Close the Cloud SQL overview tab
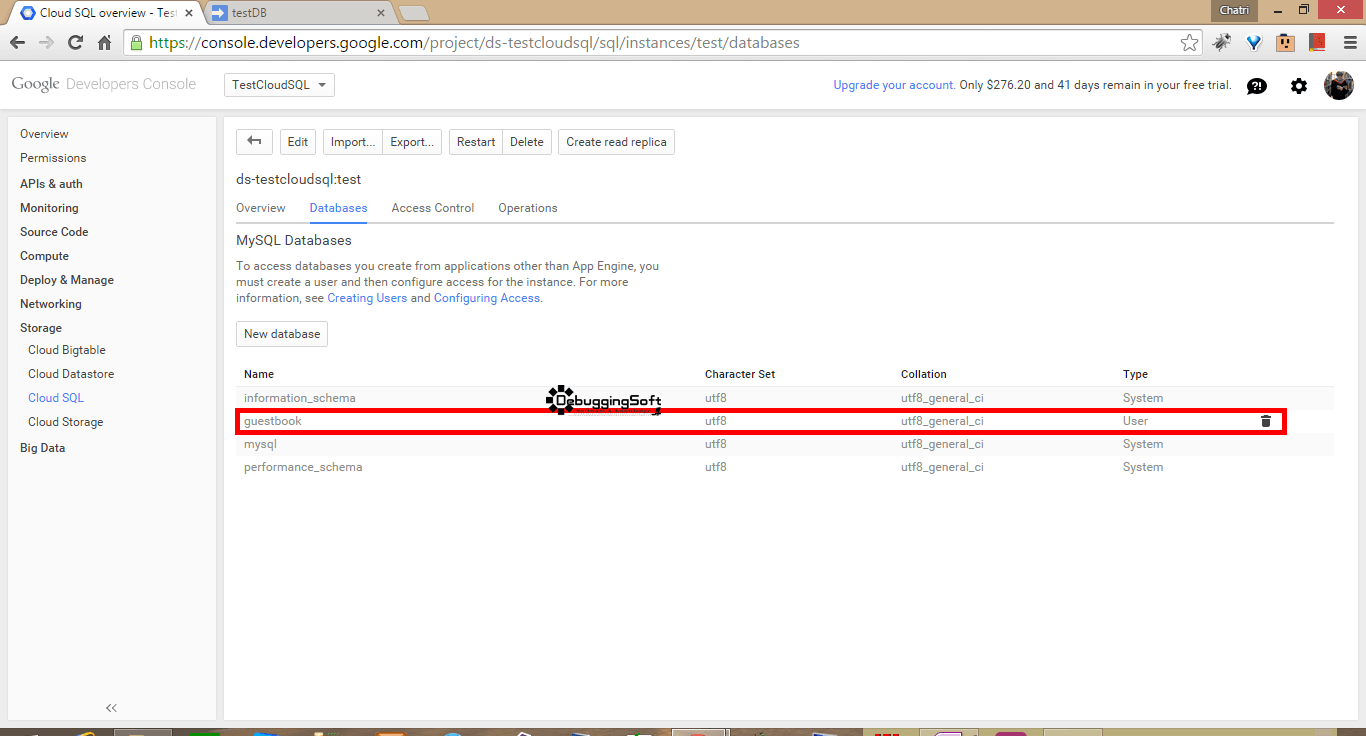Viewport: 1366px width, 736px height. (189, 13)
